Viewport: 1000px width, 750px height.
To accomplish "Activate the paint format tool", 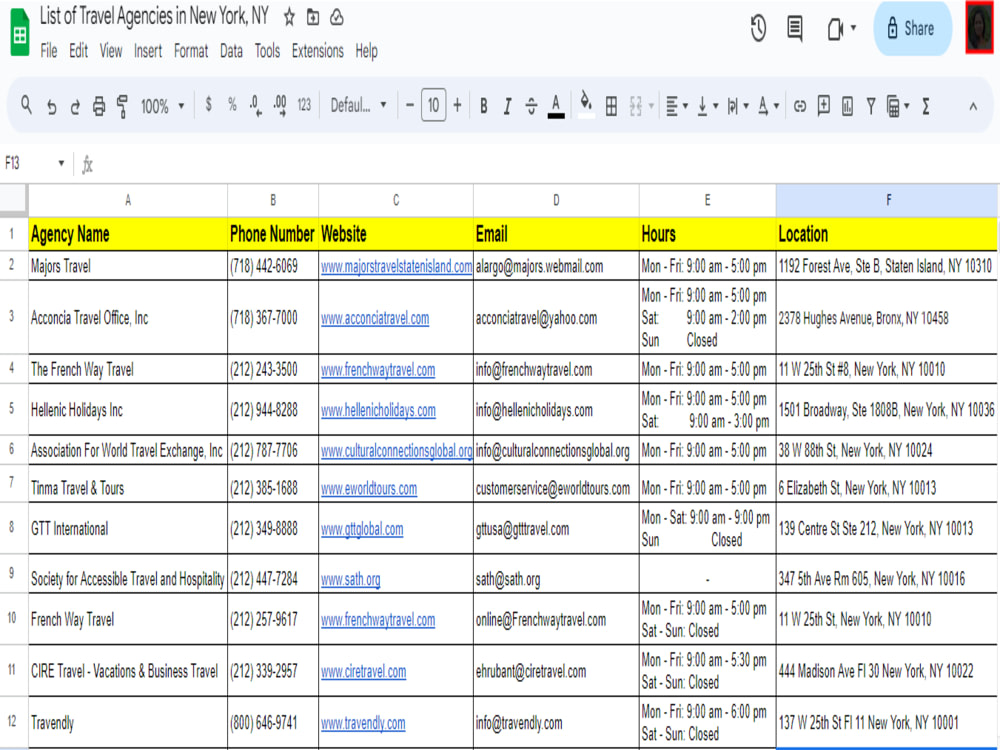I will (x=122, y=107).
